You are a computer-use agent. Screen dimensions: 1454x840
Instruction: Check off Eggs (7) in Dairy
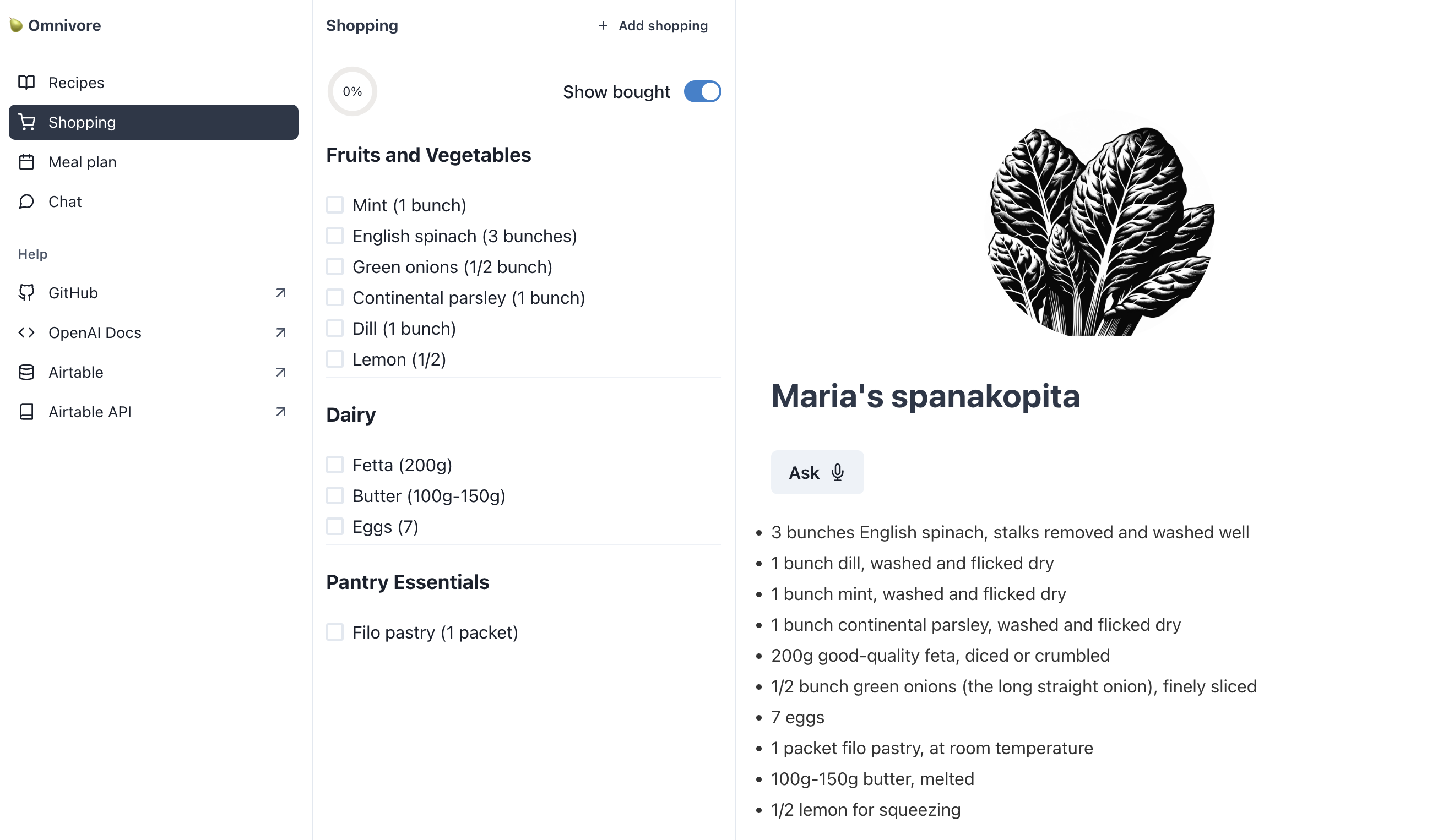click(x=335, y=526)
